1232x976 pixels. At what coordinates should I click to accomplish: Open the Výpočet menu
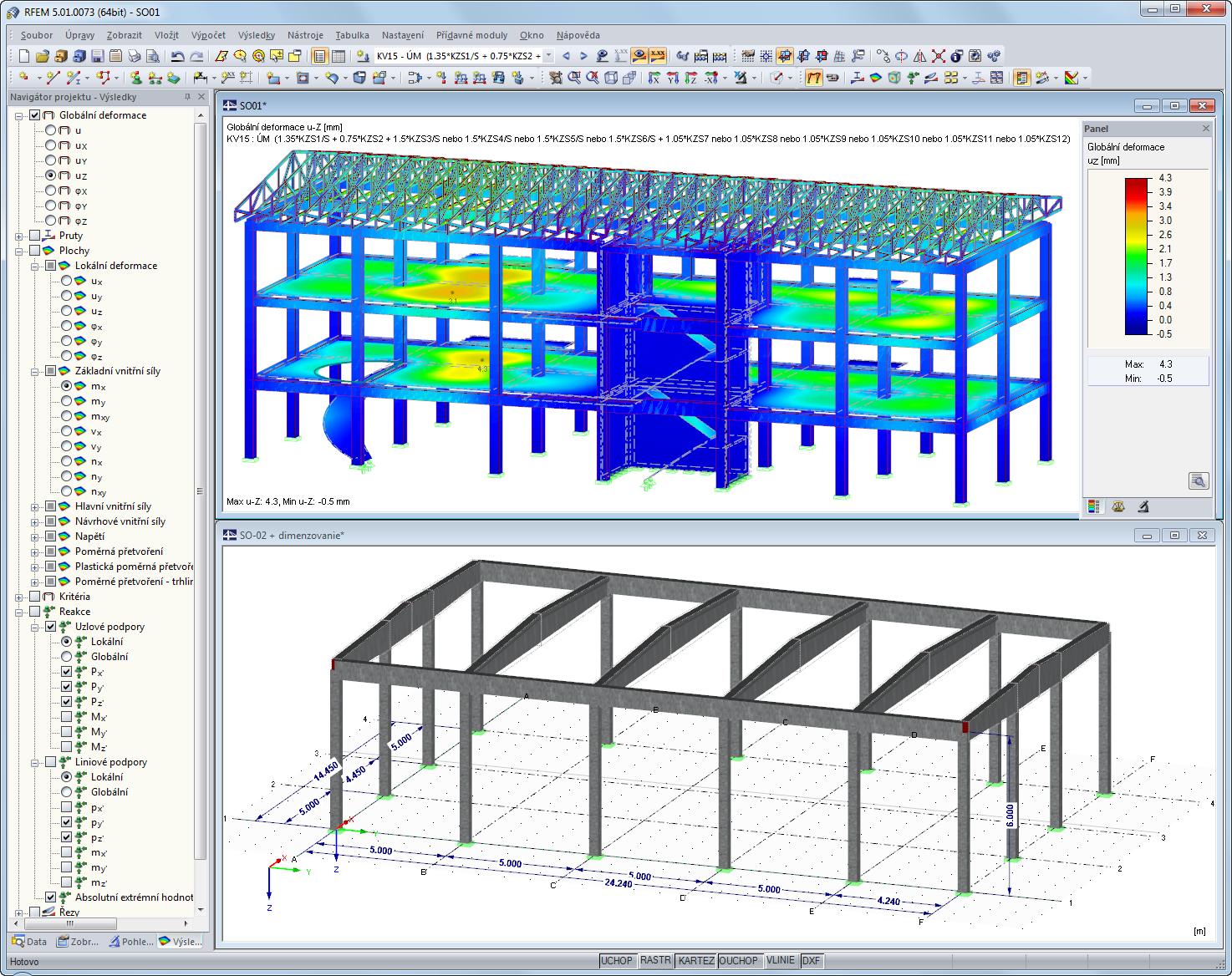208,35
